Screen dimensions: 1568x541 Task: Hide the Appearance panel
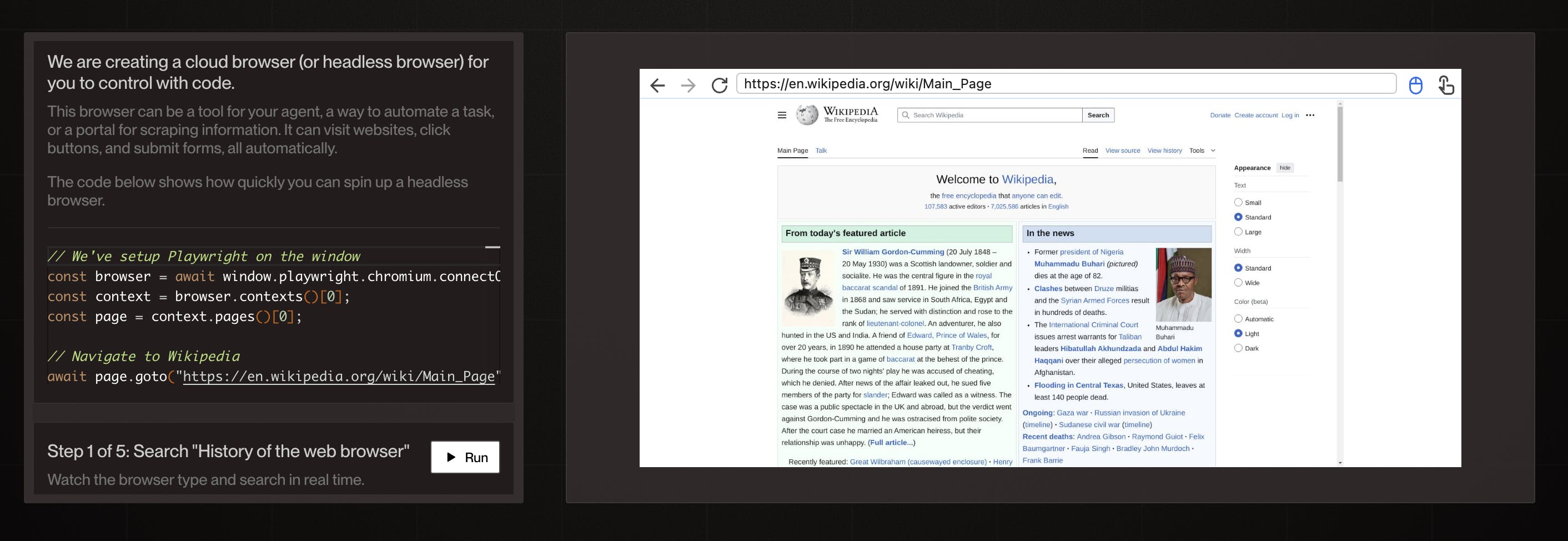point(1285,168)
